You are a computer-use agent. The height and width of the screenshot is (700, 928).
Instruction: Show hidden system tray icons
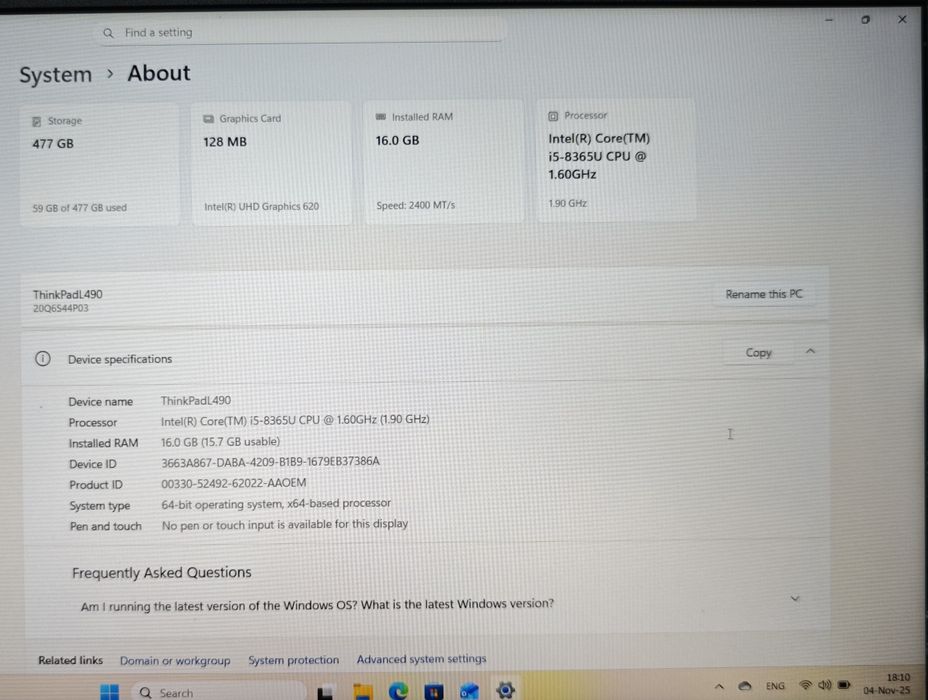(719, 686)
